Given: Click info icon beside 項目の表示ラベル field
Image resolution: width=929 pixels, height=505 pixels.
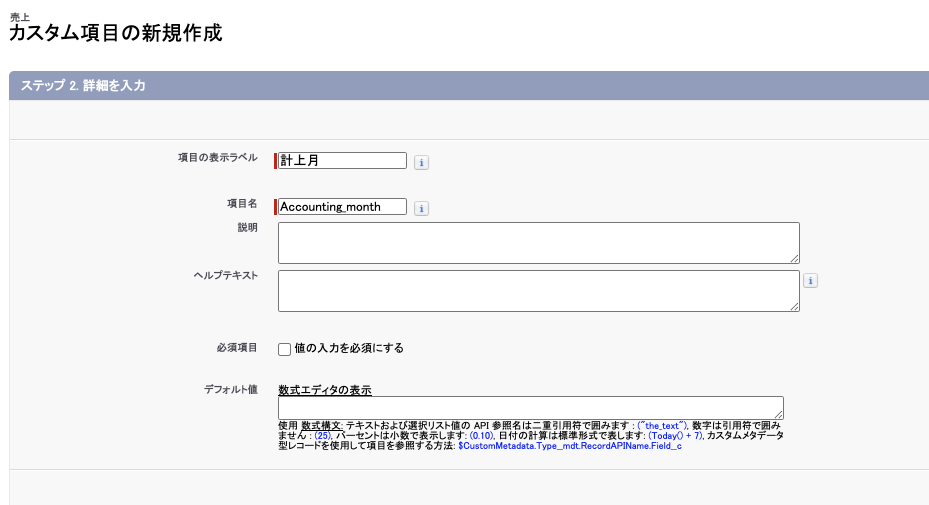Looking at the screenshot, I should pos(421,162).
